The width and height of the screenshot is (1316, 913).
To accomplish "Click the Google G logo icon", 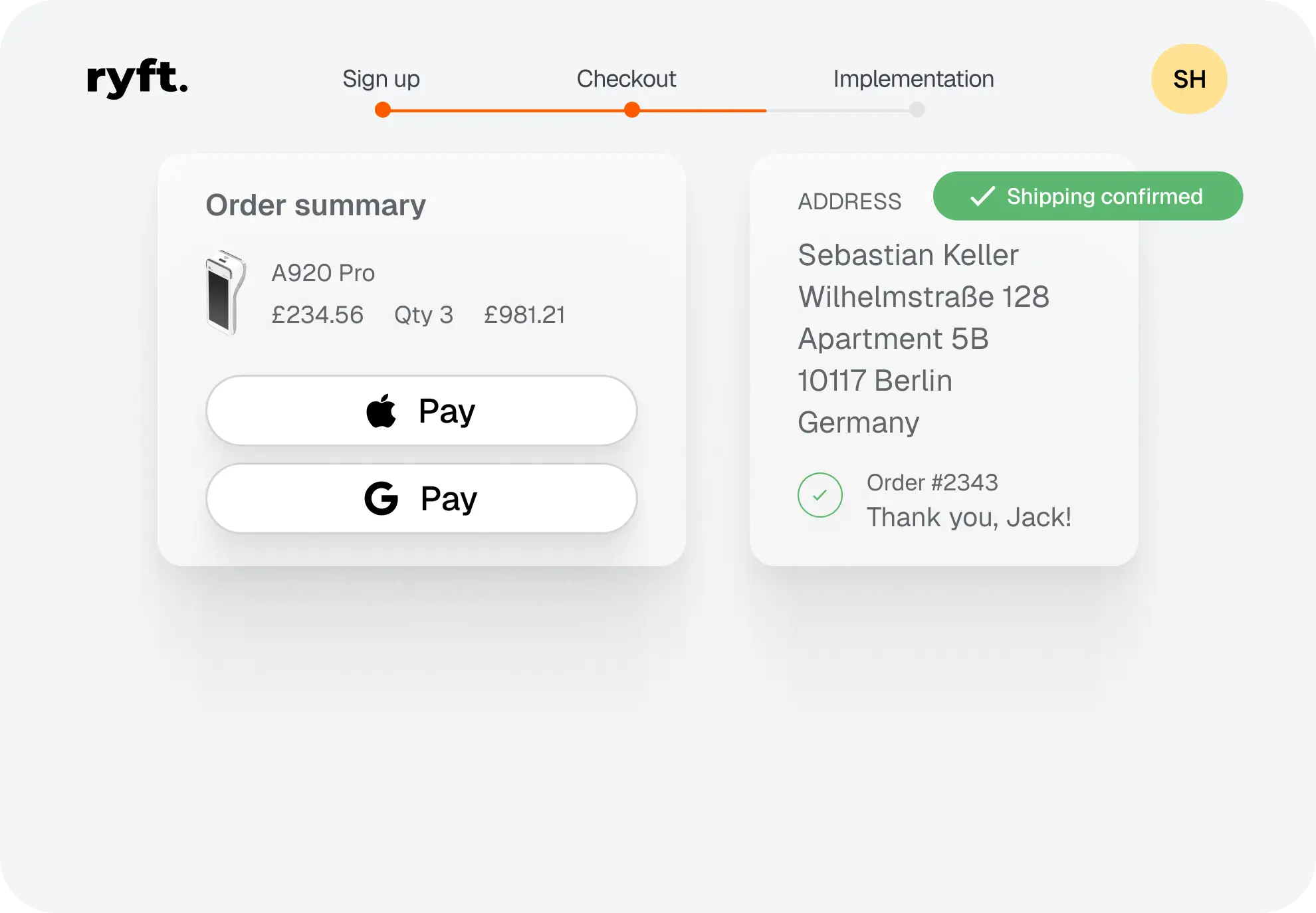I will [x=382, y=498].
